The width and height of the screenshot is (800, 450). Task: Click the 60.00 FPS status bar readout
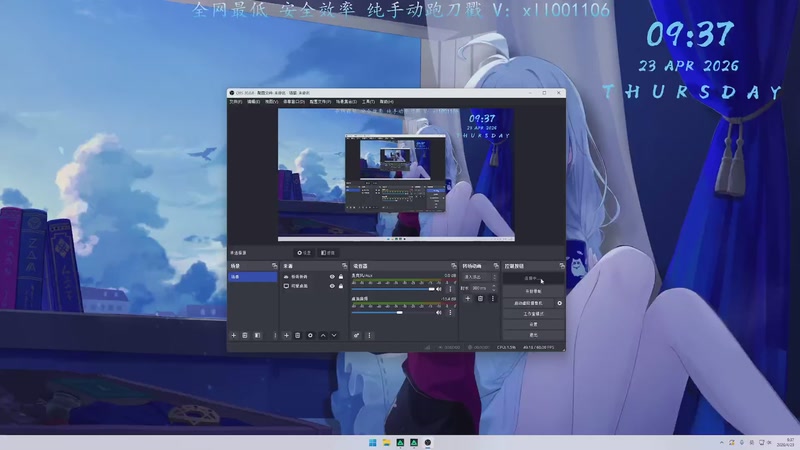[539, 347]
